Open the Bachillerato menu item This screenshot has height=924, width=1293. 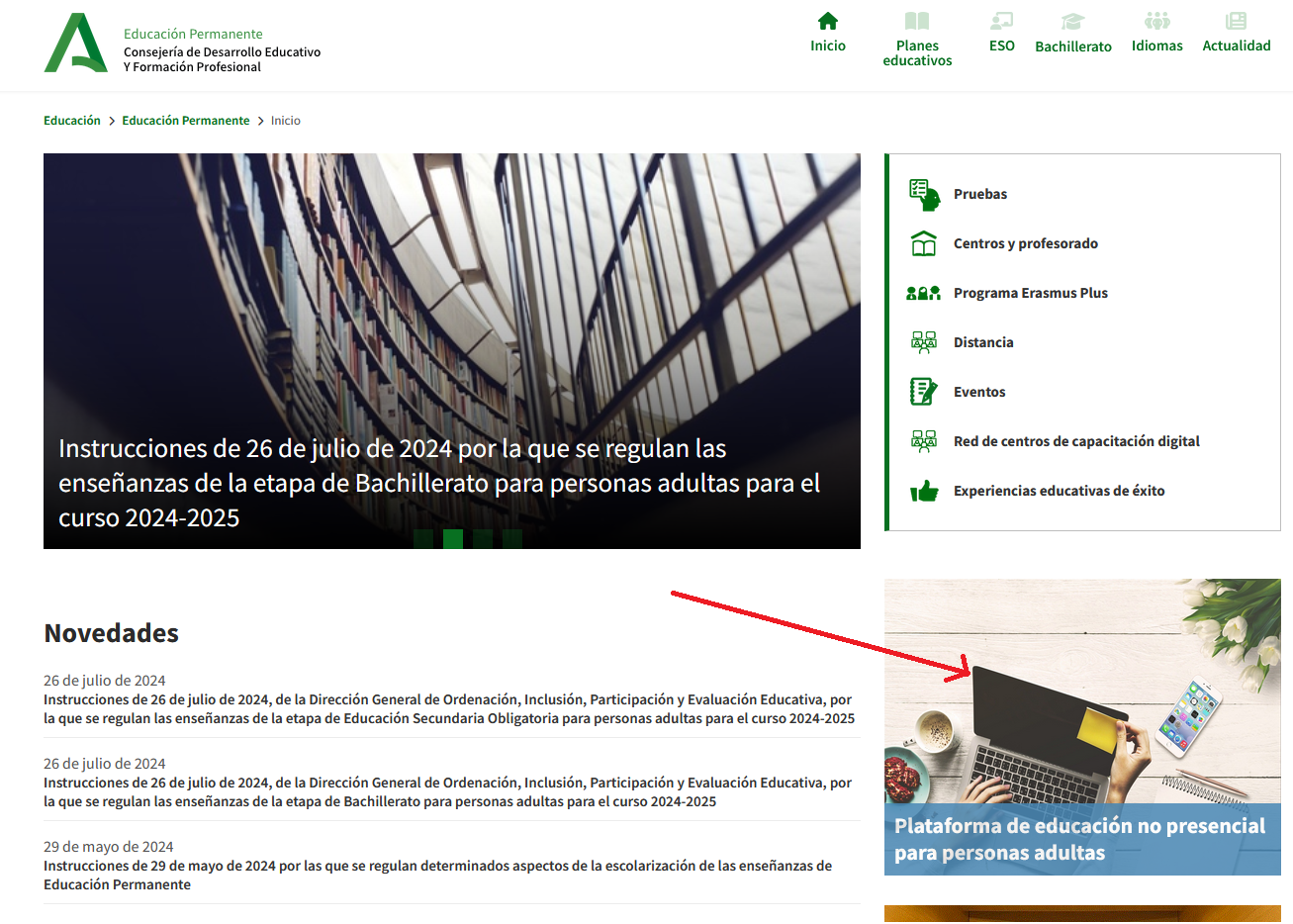click(x=1073, y=46)
